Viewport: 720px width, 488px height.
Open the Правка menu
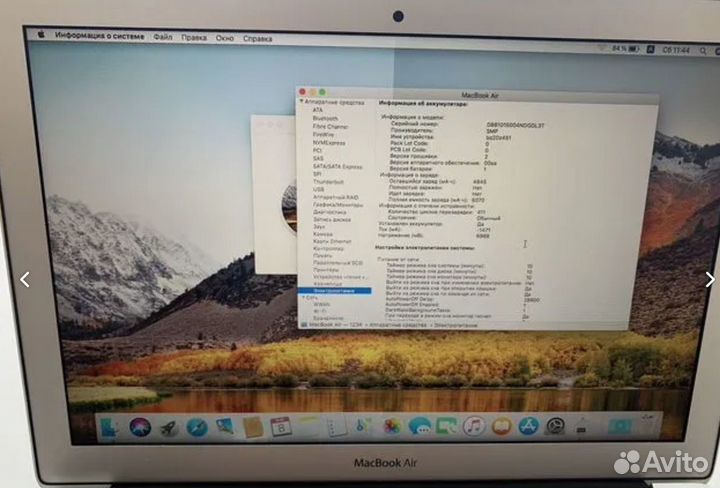point(194,38)
